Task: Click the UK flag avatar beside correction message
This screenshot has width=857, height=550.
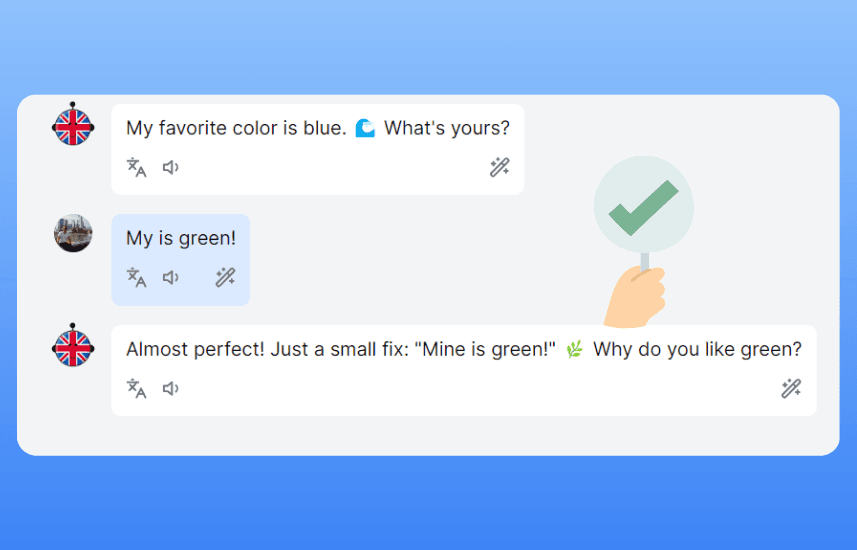Action: coord(73,346)
